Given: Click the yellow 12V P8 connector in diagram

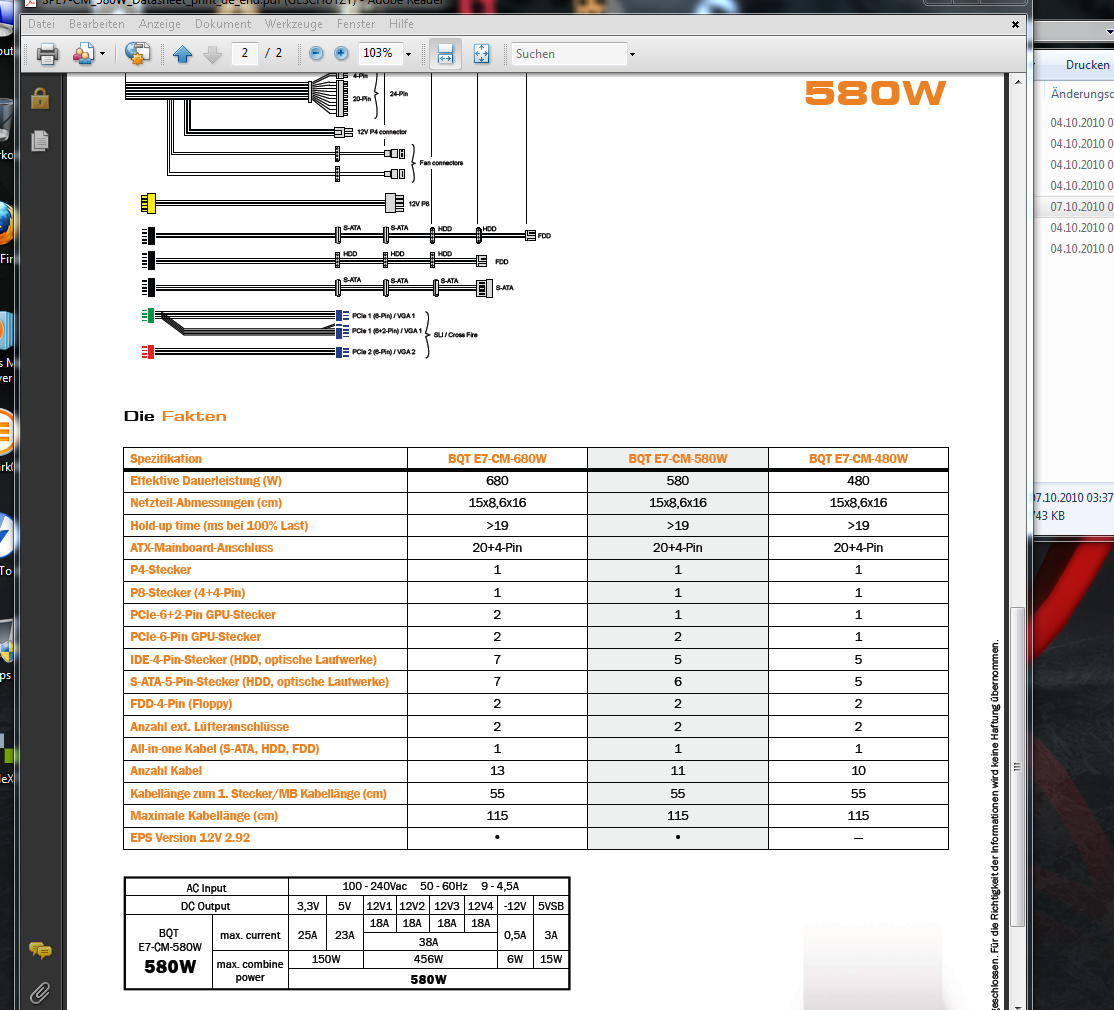Looking at the screenshot, I should click(x=148, y=203).
